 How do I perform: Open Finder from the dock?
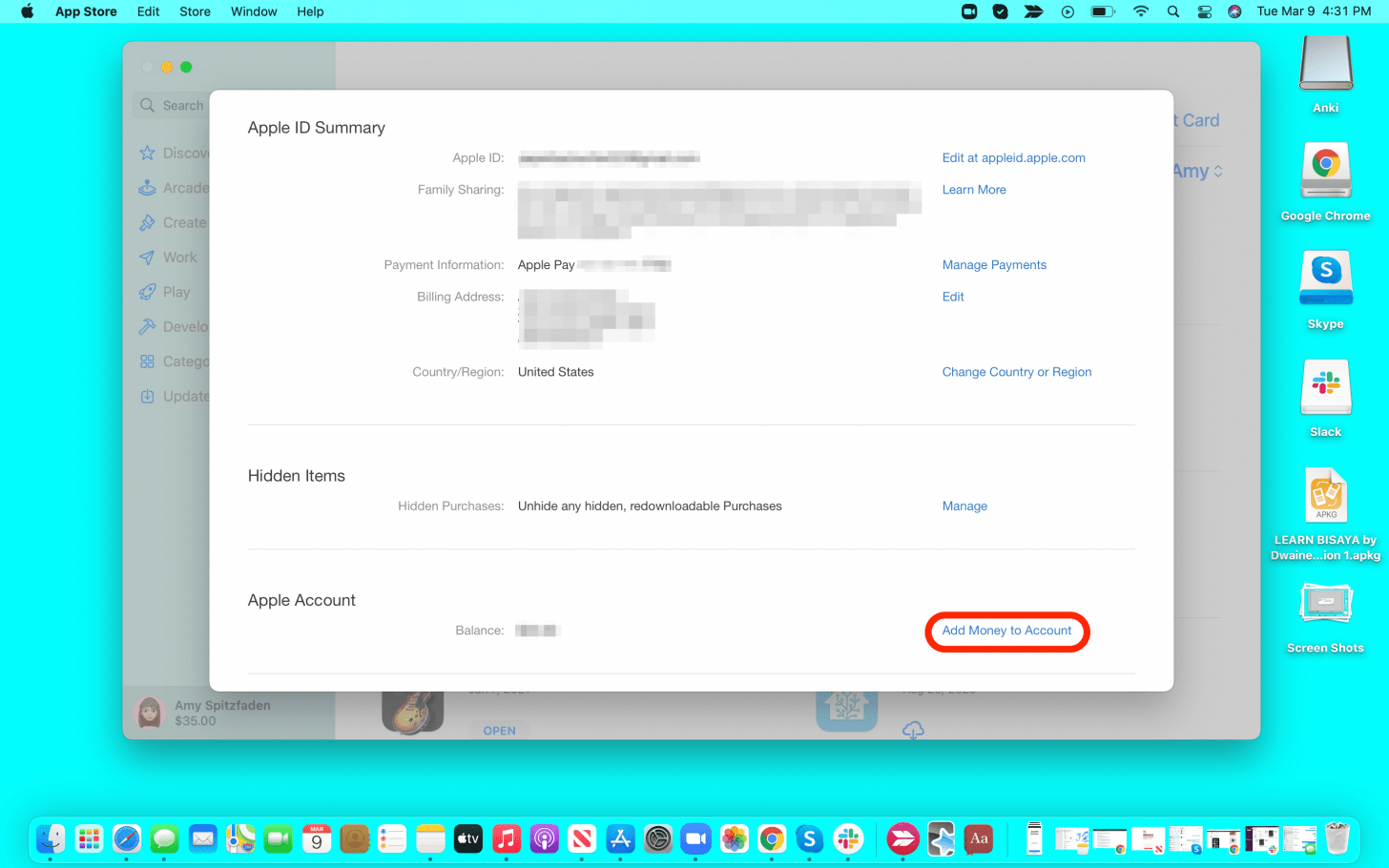tap(51, 839)
